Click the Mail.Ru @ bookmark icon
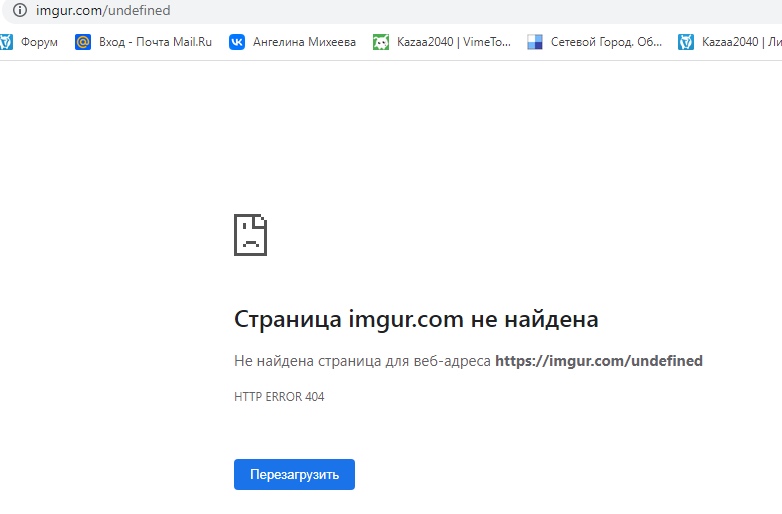This screenshot has height=514, width=782. click(83, 42)
